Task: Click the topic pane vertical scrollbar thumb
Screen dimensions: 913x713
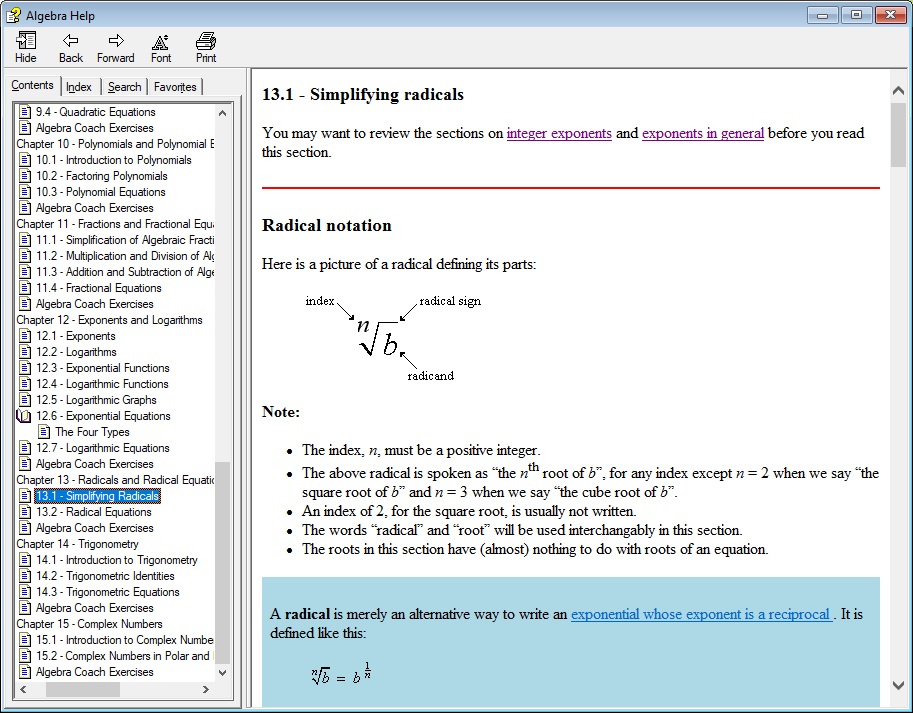Action: pyautogui.click(x=898, y=133)
